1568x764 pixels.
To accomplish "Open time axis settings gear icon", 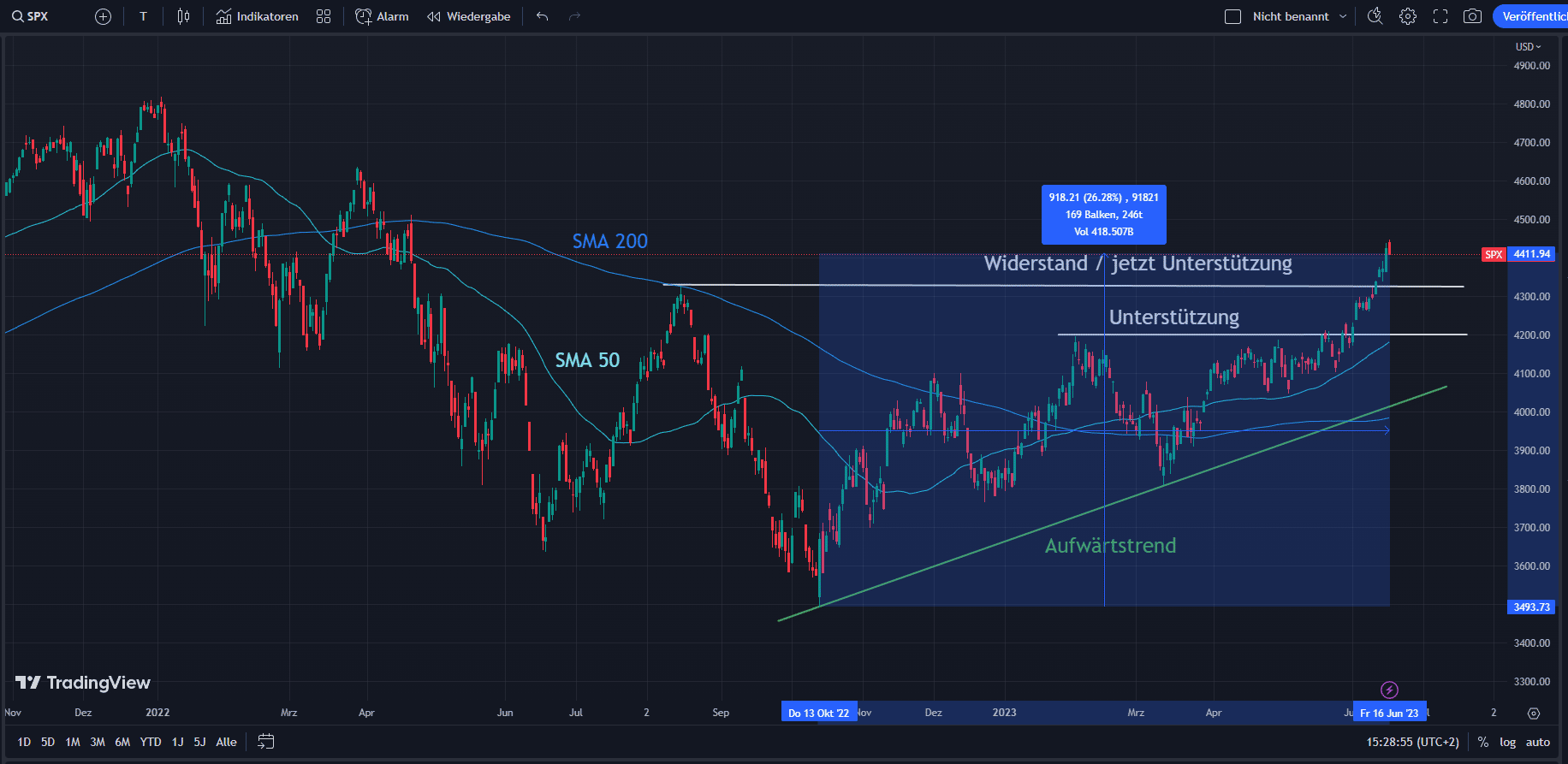I will [1534, 713].
